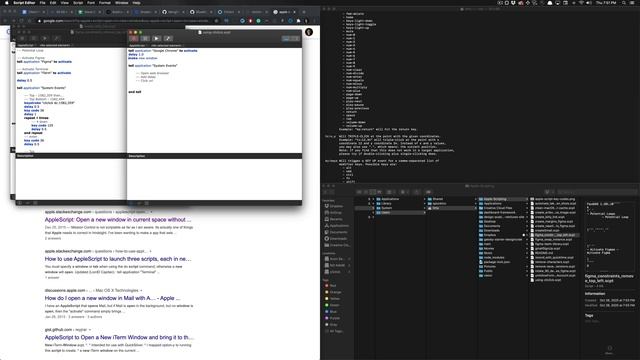Click the Dropbox icon in the menu bar
The height and width of the screenshot is (360, 640).
pyautogui.click(x=514, y=2)
